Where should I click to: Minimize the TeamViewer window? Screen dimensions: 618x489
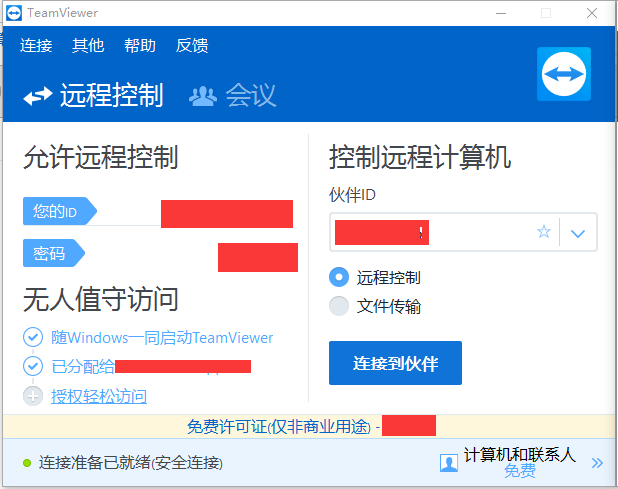501,13
